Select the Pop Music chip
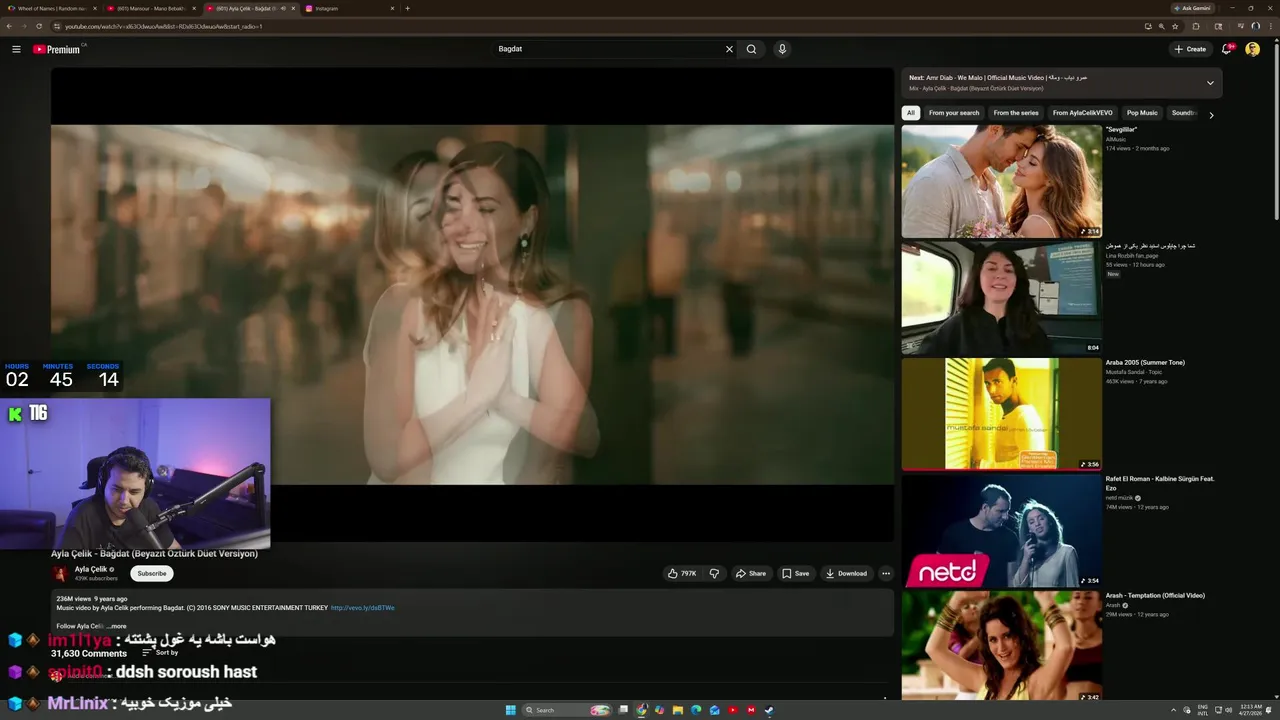The height and width of the screenshot is (720, 1280). coord(1142,113)
